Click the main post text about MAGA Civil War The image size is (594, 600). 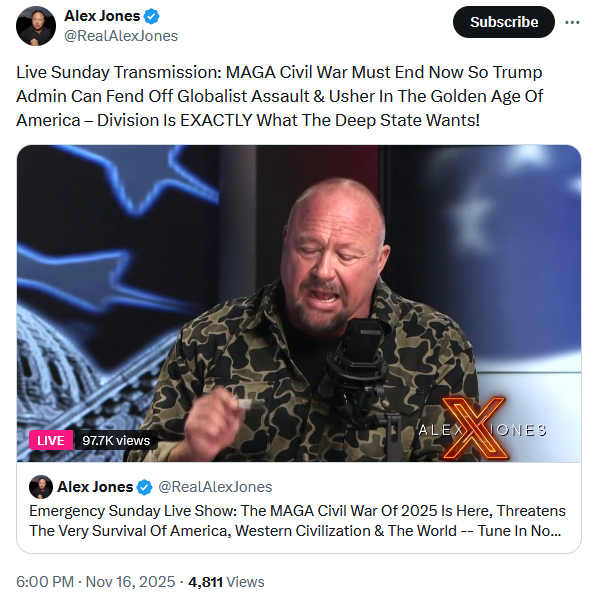coord(279,96)
